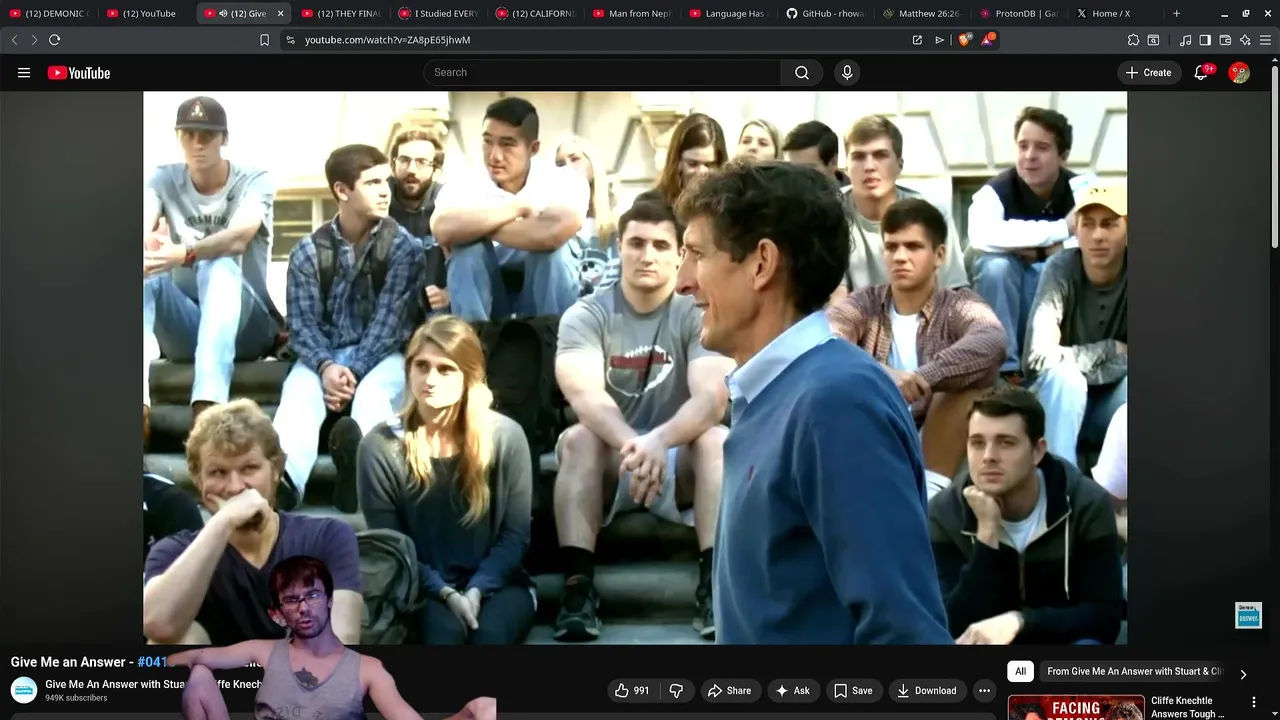Bookmark this page
The image size is (1280, 720).
coord(264,40)
